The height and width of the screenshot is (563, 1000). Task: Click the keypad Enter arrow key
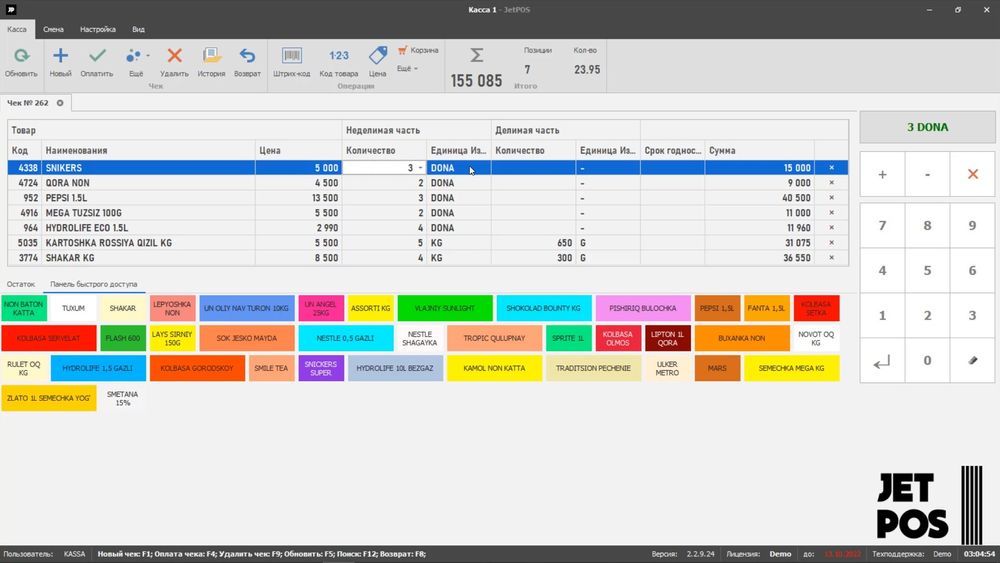pos(882,361)
